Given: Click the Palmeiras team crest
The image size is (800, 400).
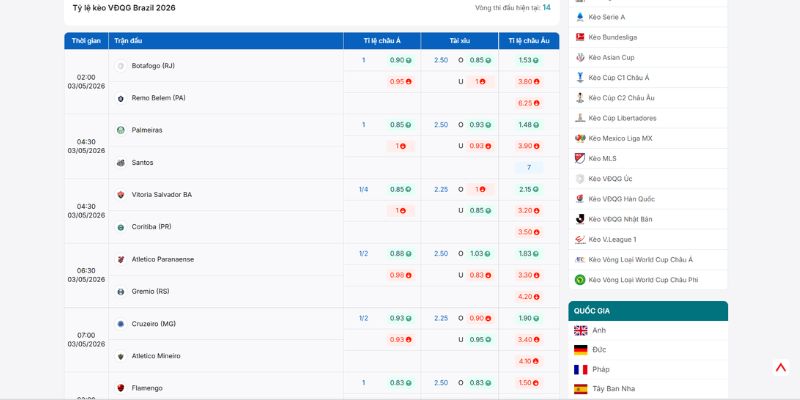Looking at the screenshot, I should point(120,130).
